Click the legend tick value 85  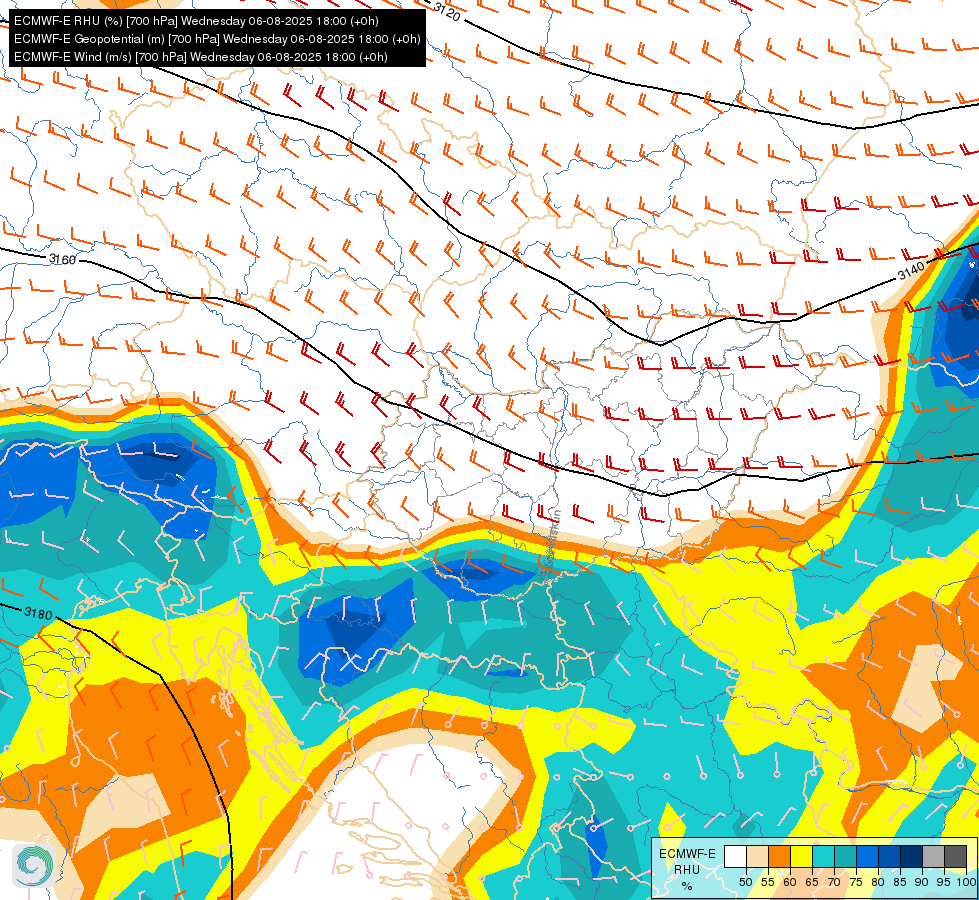tap(900, 882)
